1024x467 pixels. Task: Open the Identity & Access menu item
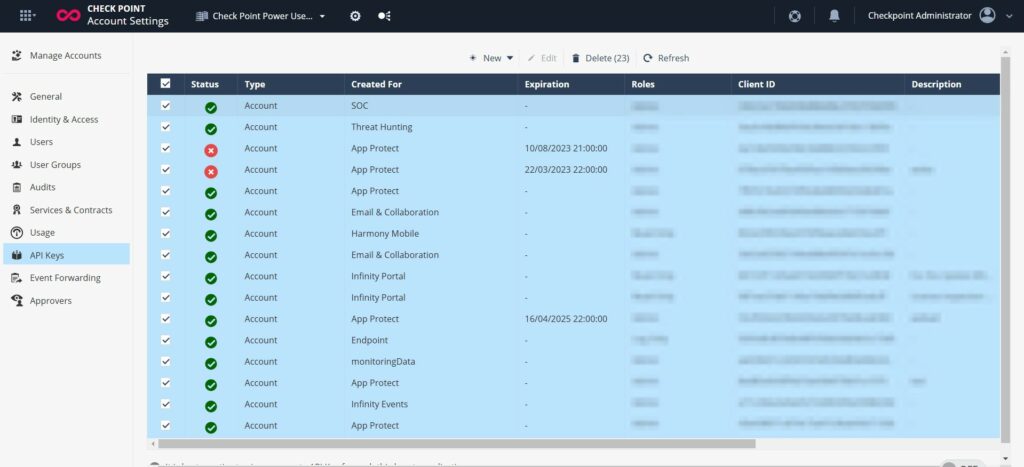point(64,119)
